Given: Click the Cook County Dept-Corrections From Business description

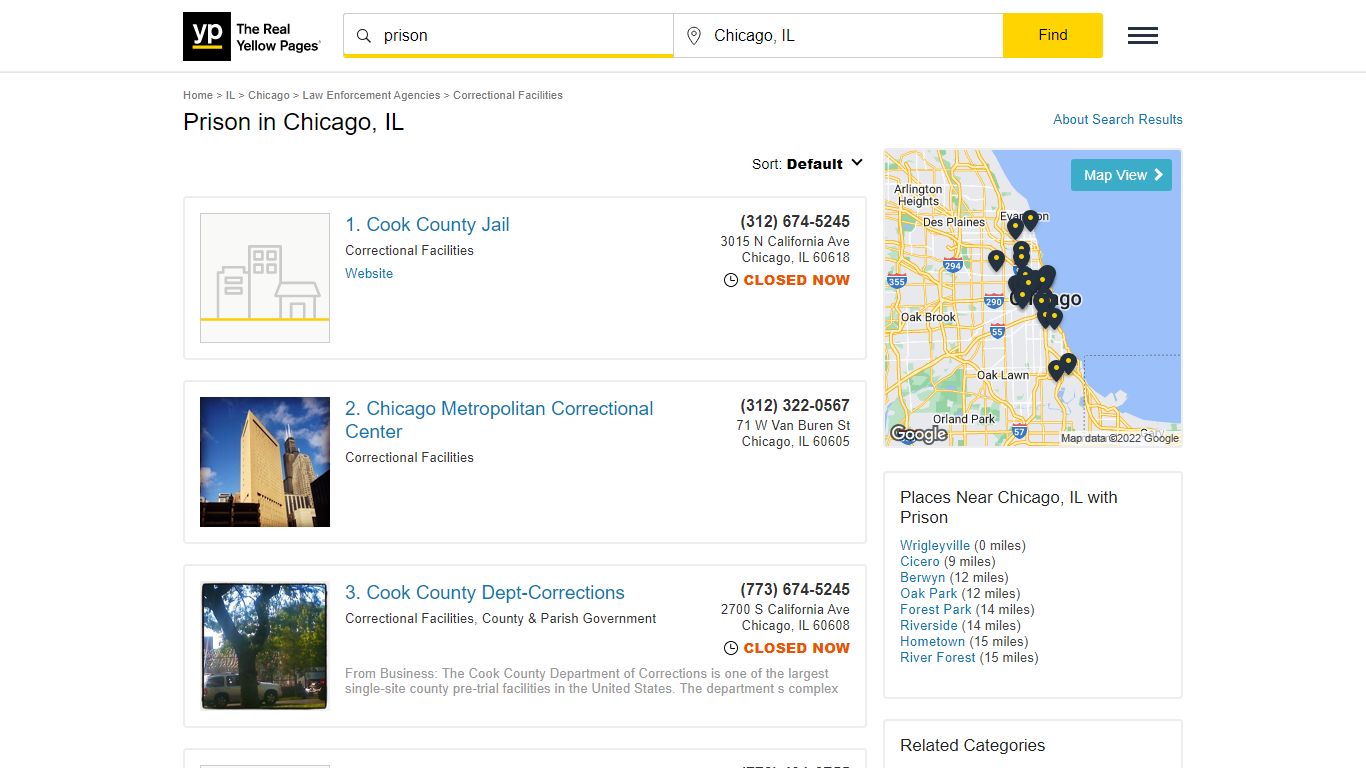Looking at the screenshot, I should (592, 681).
